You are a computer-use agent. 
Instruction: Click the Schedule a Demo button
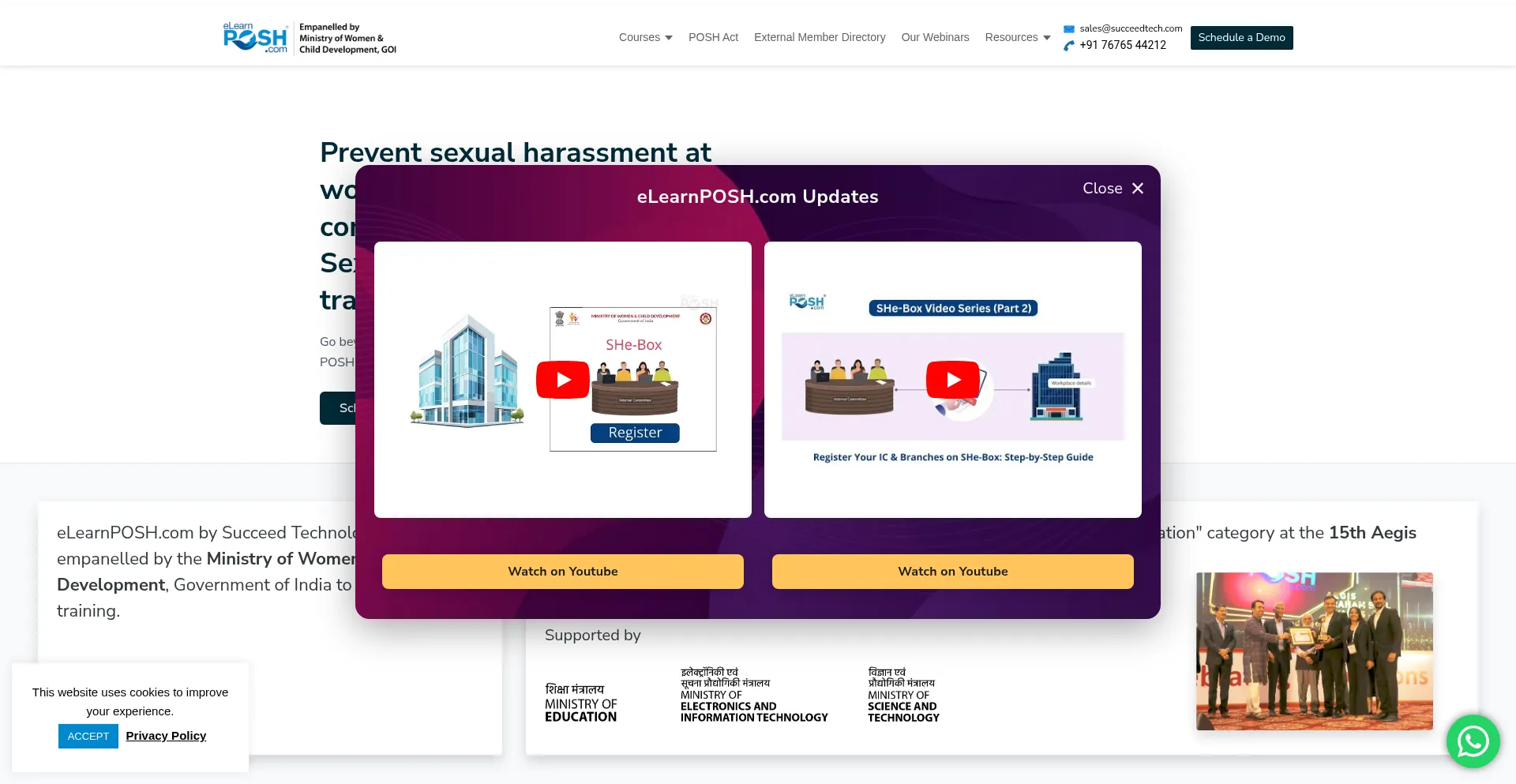click(x=1241, y=37)
